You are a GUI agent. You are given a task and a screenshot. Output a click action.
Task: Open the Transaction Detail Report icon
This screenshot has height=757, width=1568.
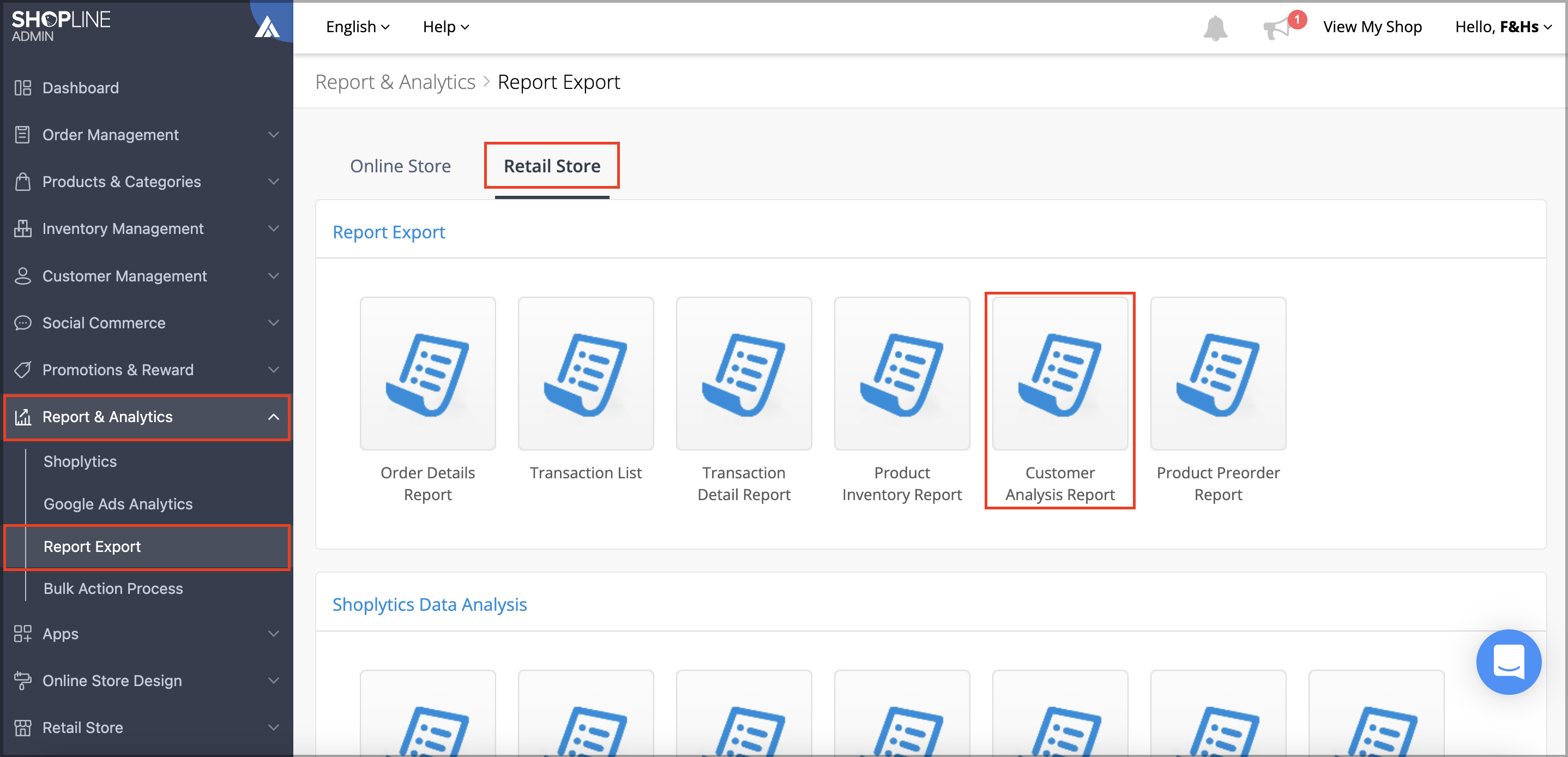pos(744,374)
